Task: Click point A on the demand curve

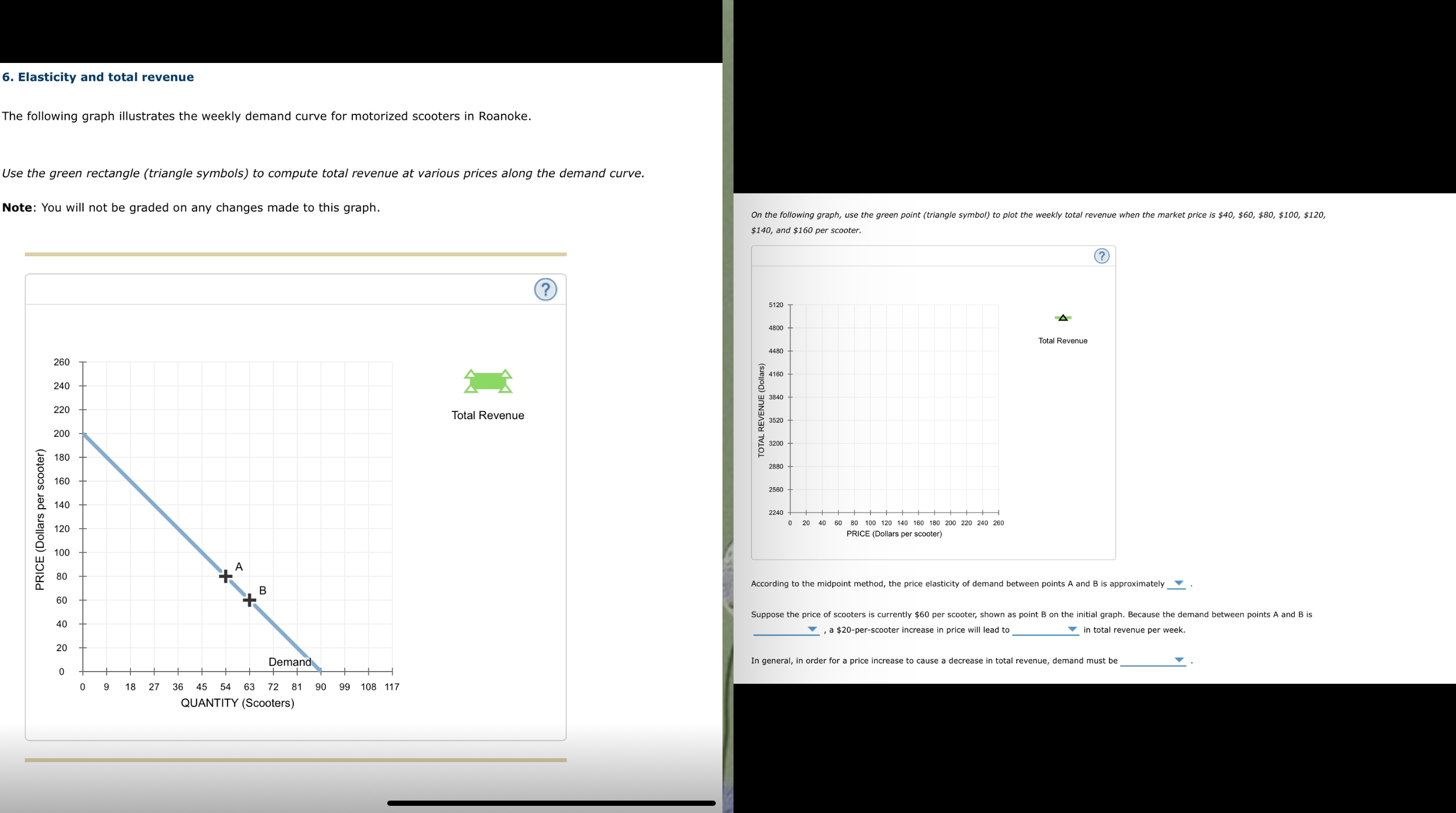Action: tap(225, 576)
